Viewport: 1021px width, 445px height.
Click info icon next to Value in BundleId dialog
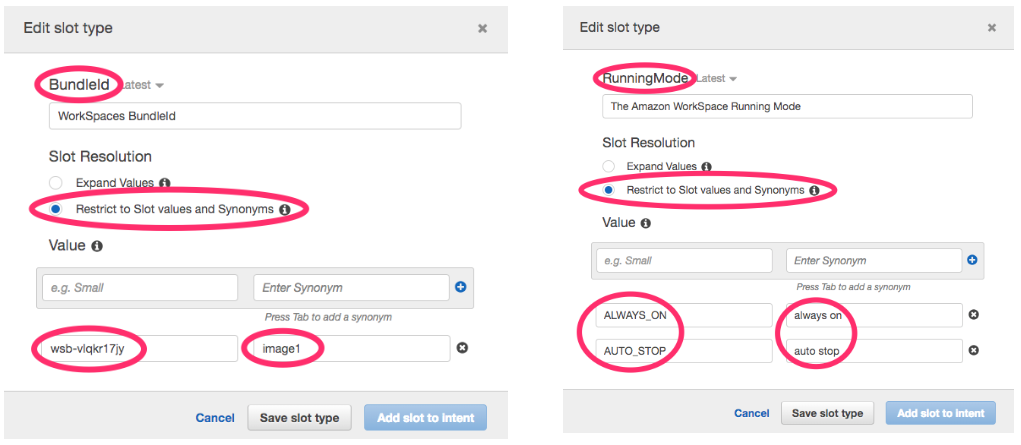(97, 245)
